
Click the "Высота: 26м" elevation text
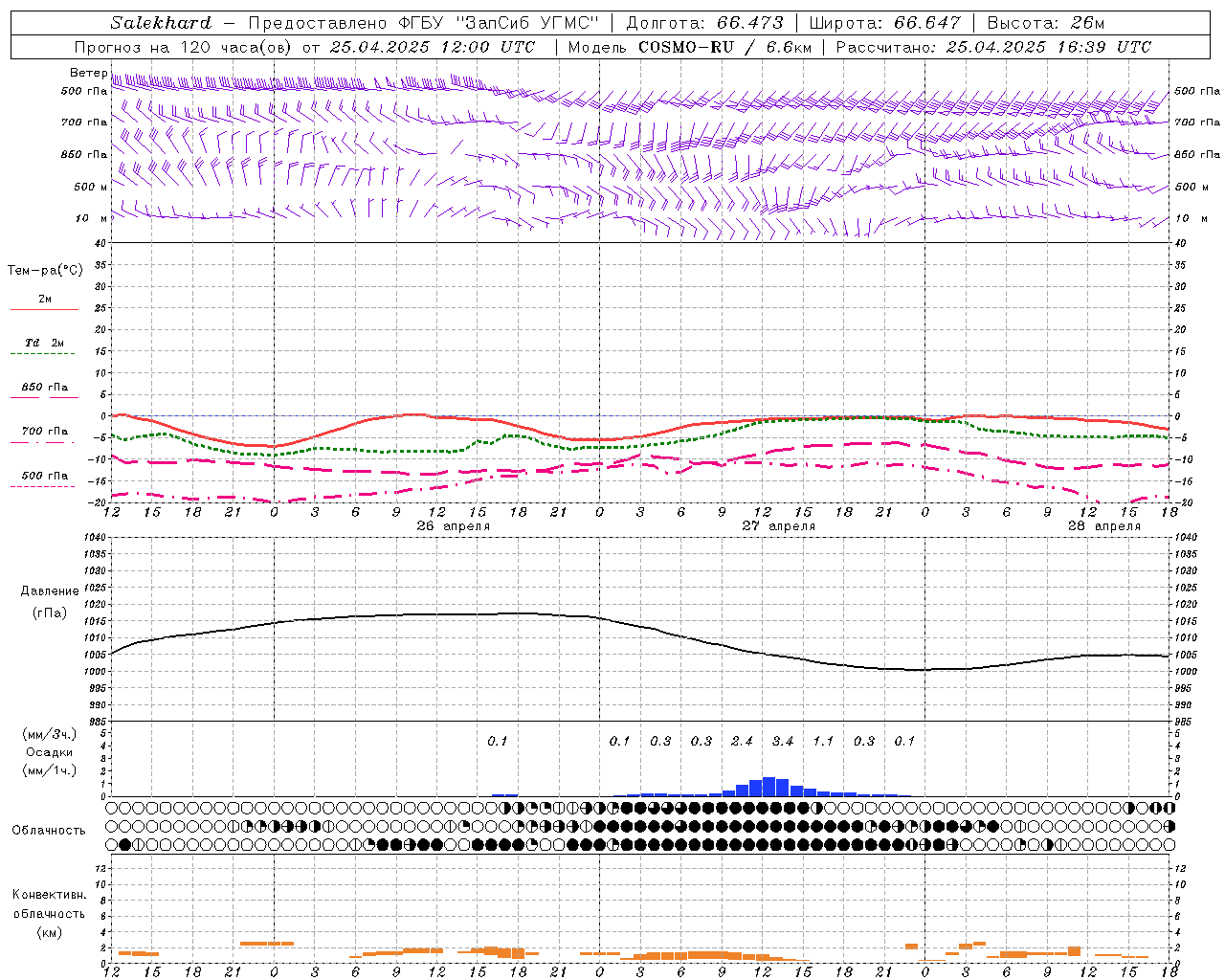coord(1045,23)
